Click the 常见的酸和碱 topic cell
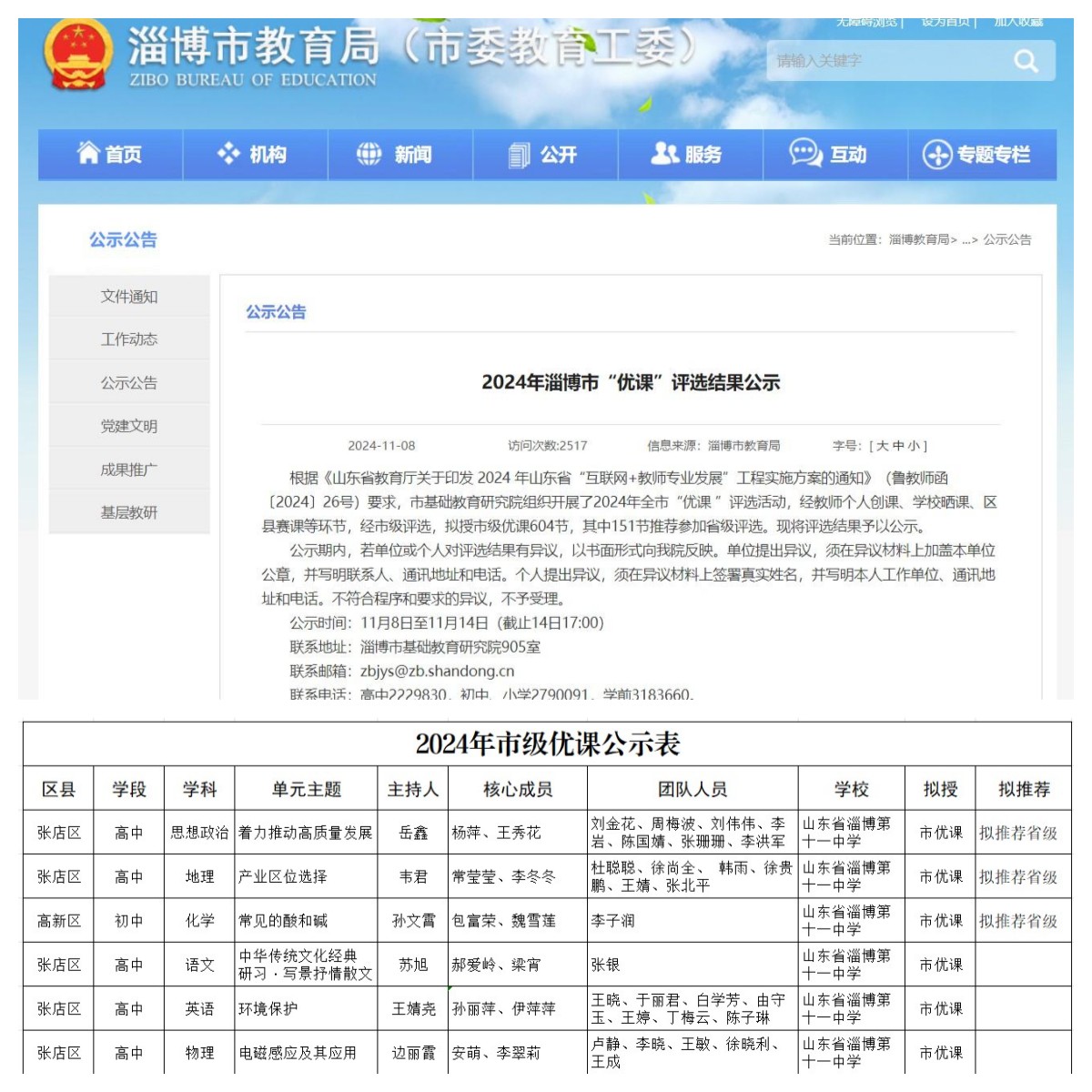The width and height of the screenshot is (1092, 1092). (306, 921)
